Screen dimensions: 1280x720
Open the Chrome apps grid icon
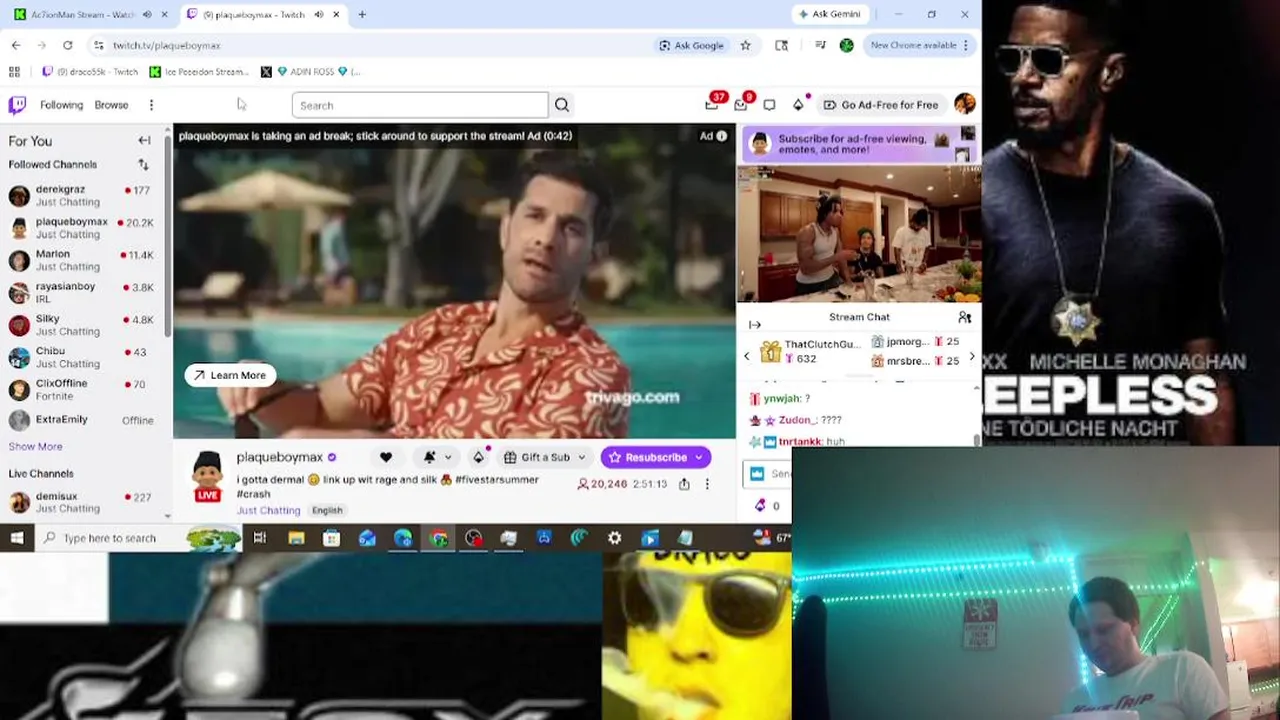14,72
